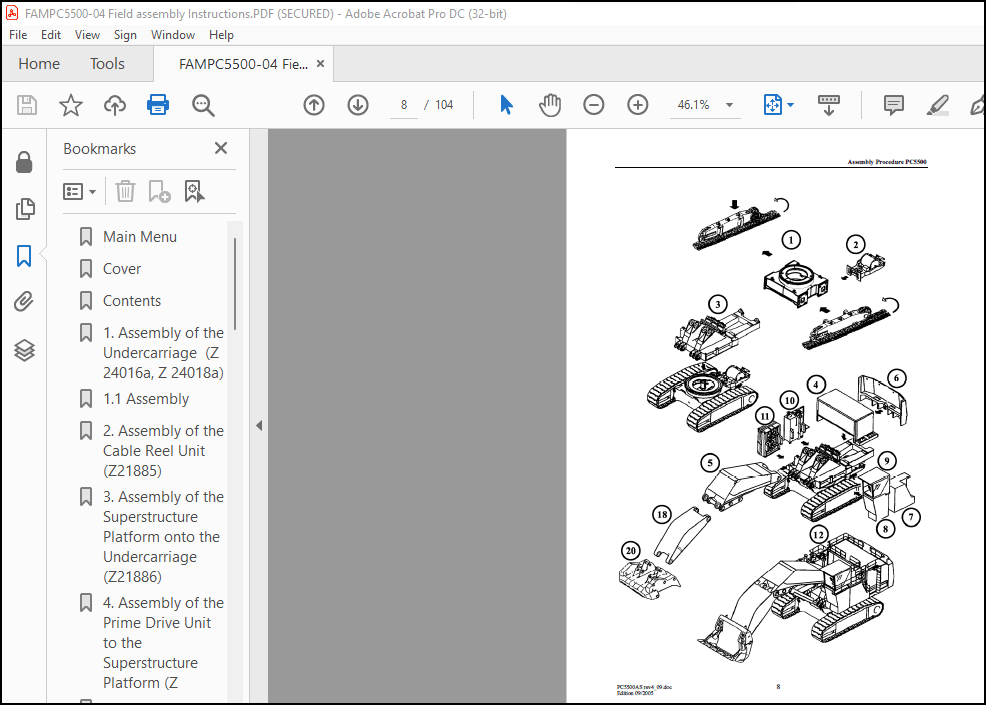Select the Highlighter tool

click(937, 104)
